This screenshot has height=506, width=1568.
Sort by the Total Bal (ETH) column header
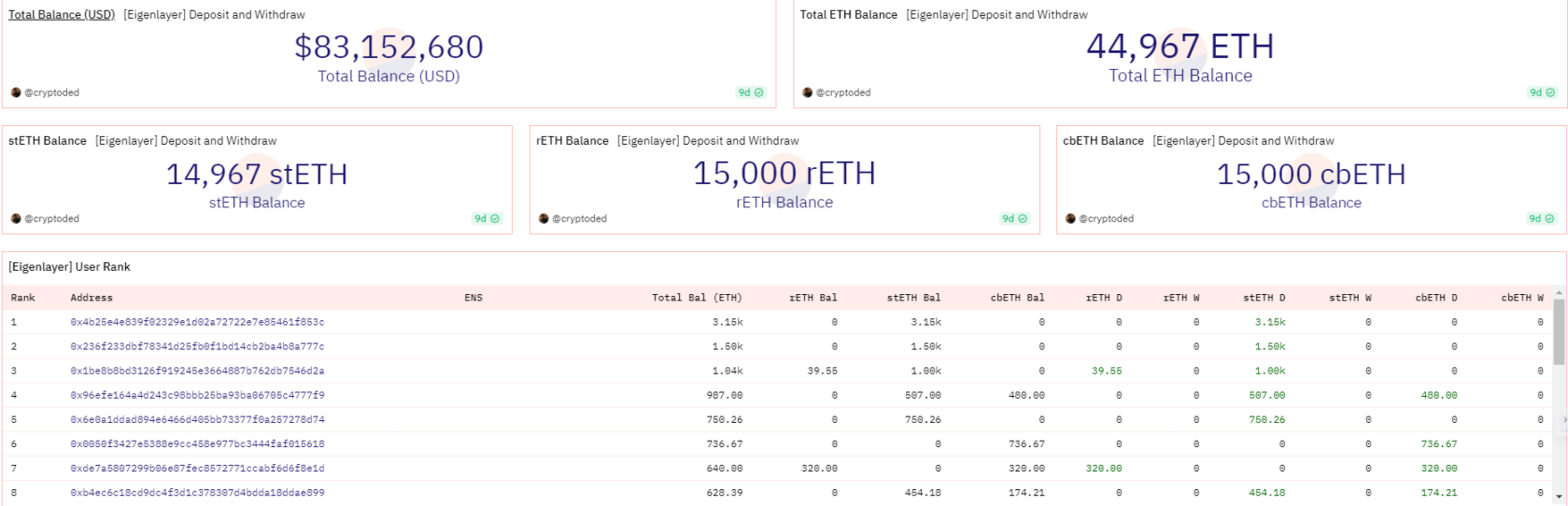point(697,298)
